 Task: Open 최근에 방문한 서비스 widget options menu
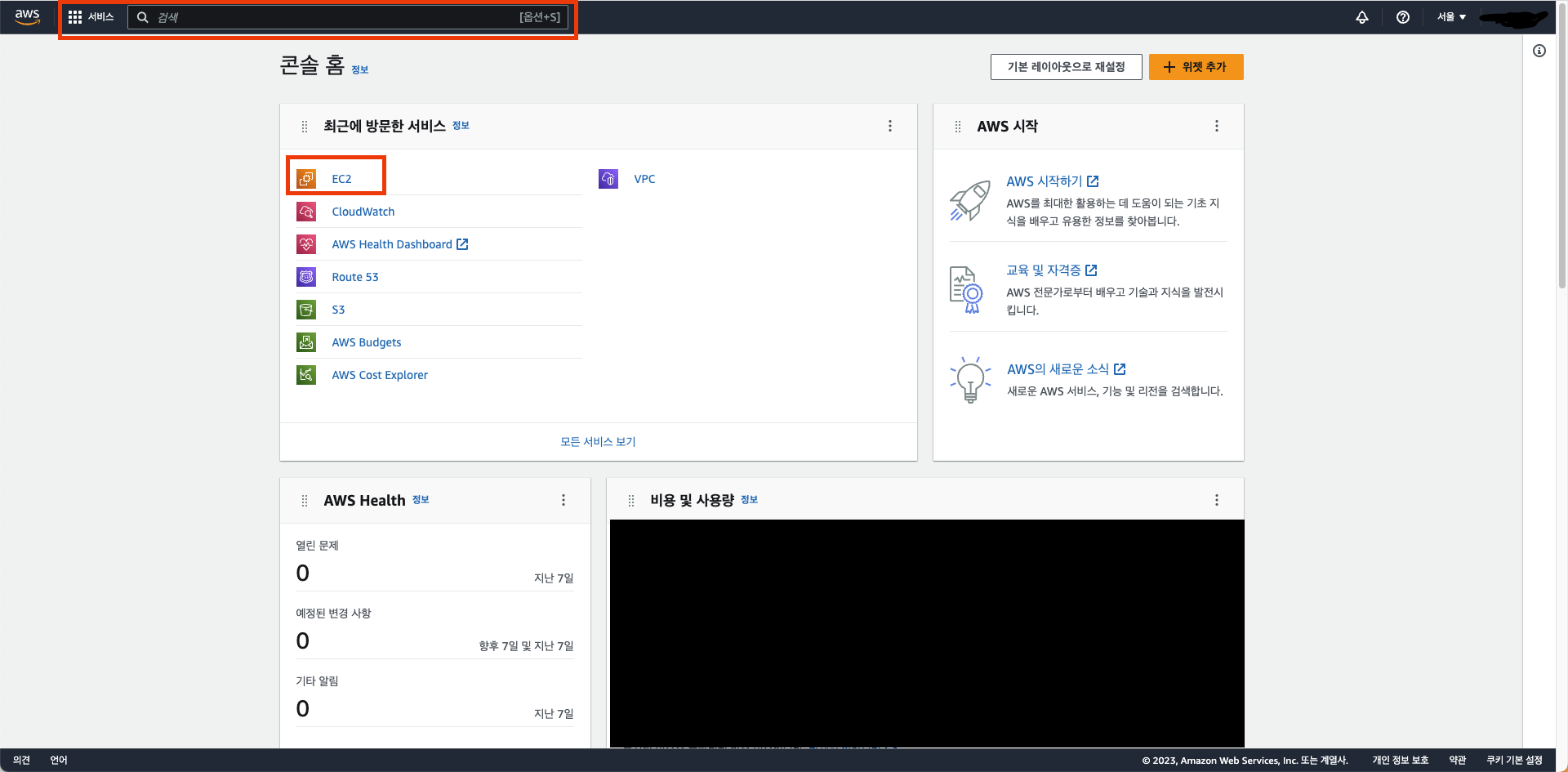[x=890, y=126]
